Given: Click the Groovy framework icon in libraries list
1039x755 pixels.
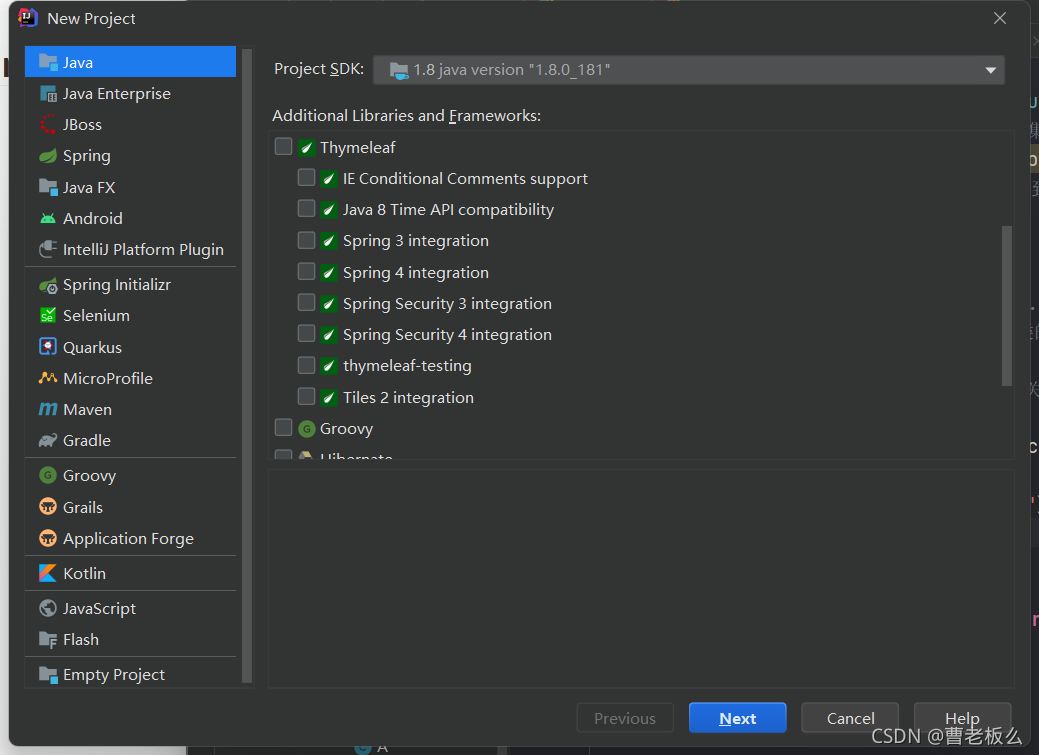Looking at the screenshot, I should 306,429.
